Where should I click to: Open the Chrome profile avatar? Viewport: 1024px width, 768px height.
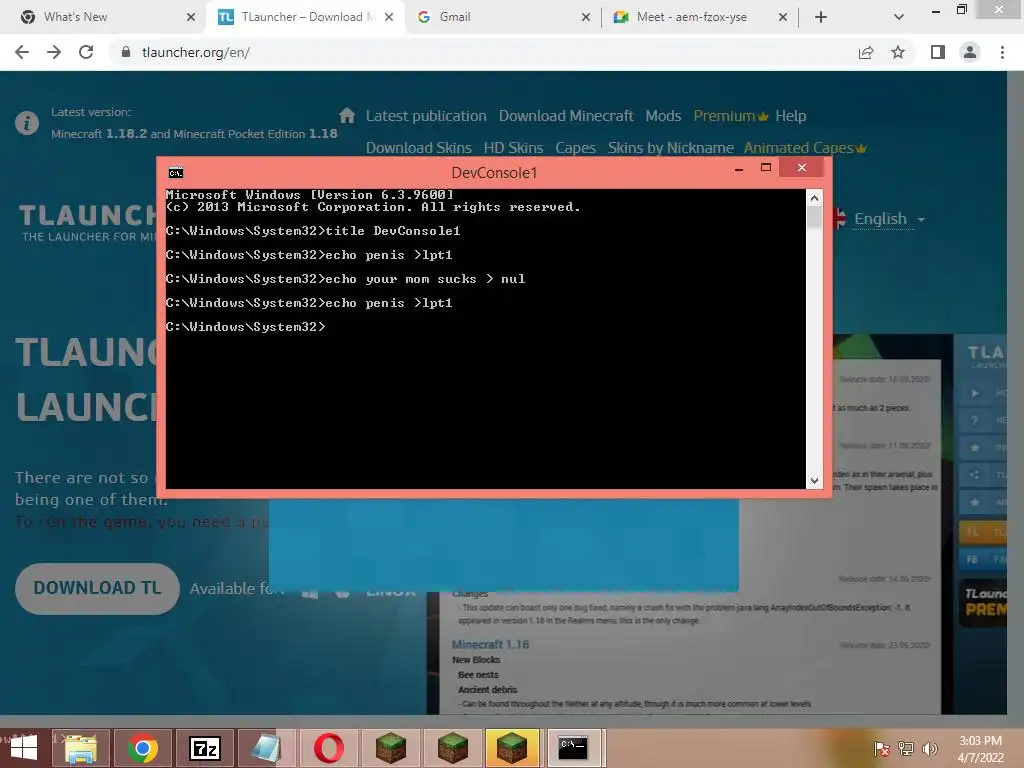[x=970, y=52]
